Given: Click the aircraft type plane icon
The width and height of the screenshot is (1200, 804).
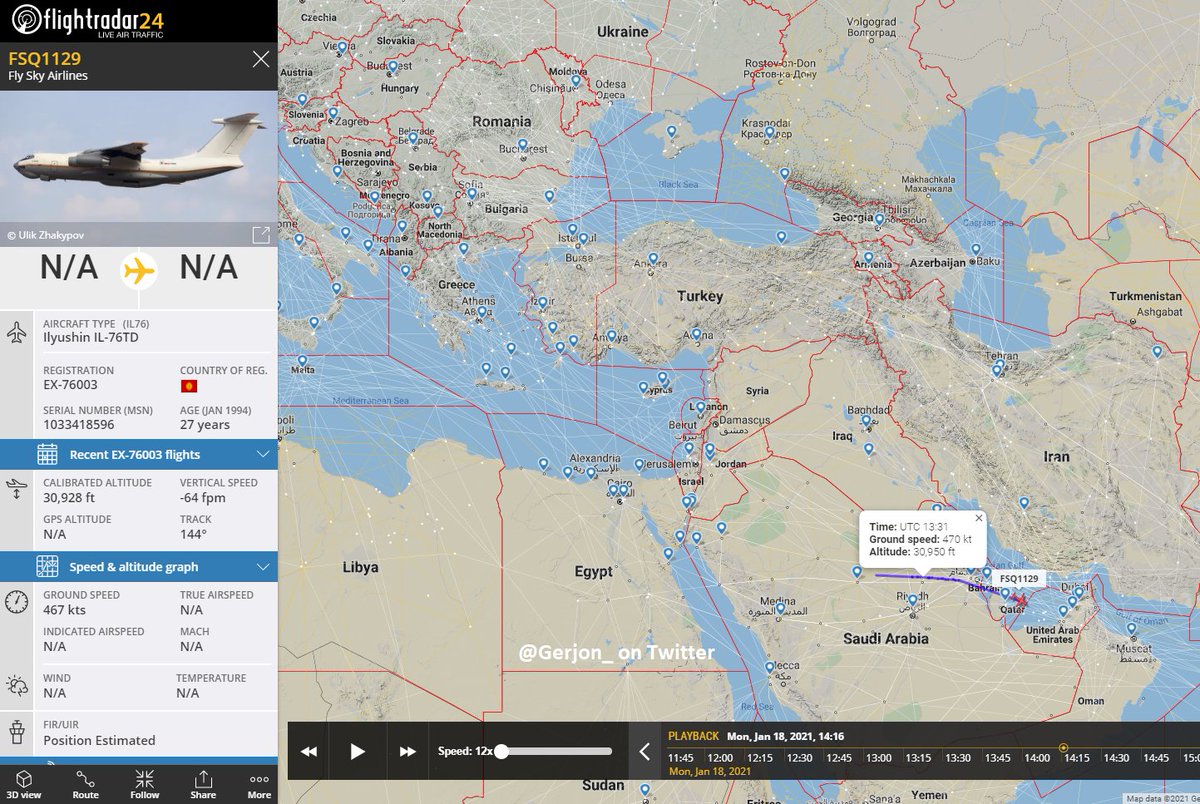Looking at the screenshot, I should coord(17,333).
